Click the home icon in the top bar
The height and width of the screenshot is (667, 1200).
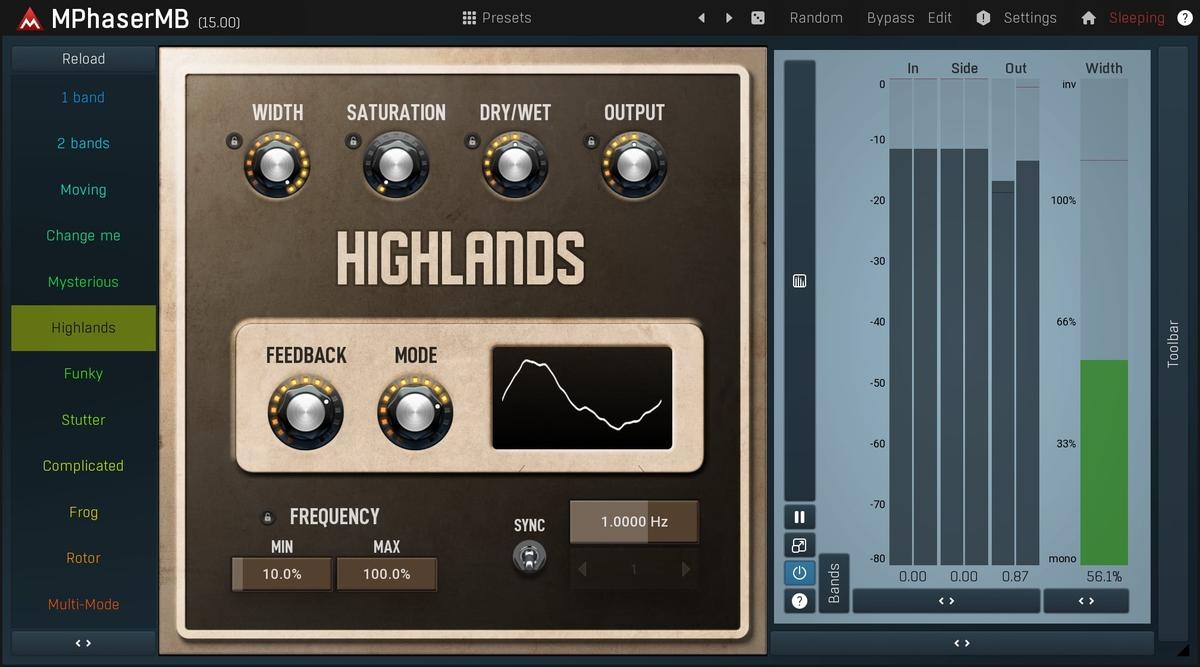[x=1088, y=18]
